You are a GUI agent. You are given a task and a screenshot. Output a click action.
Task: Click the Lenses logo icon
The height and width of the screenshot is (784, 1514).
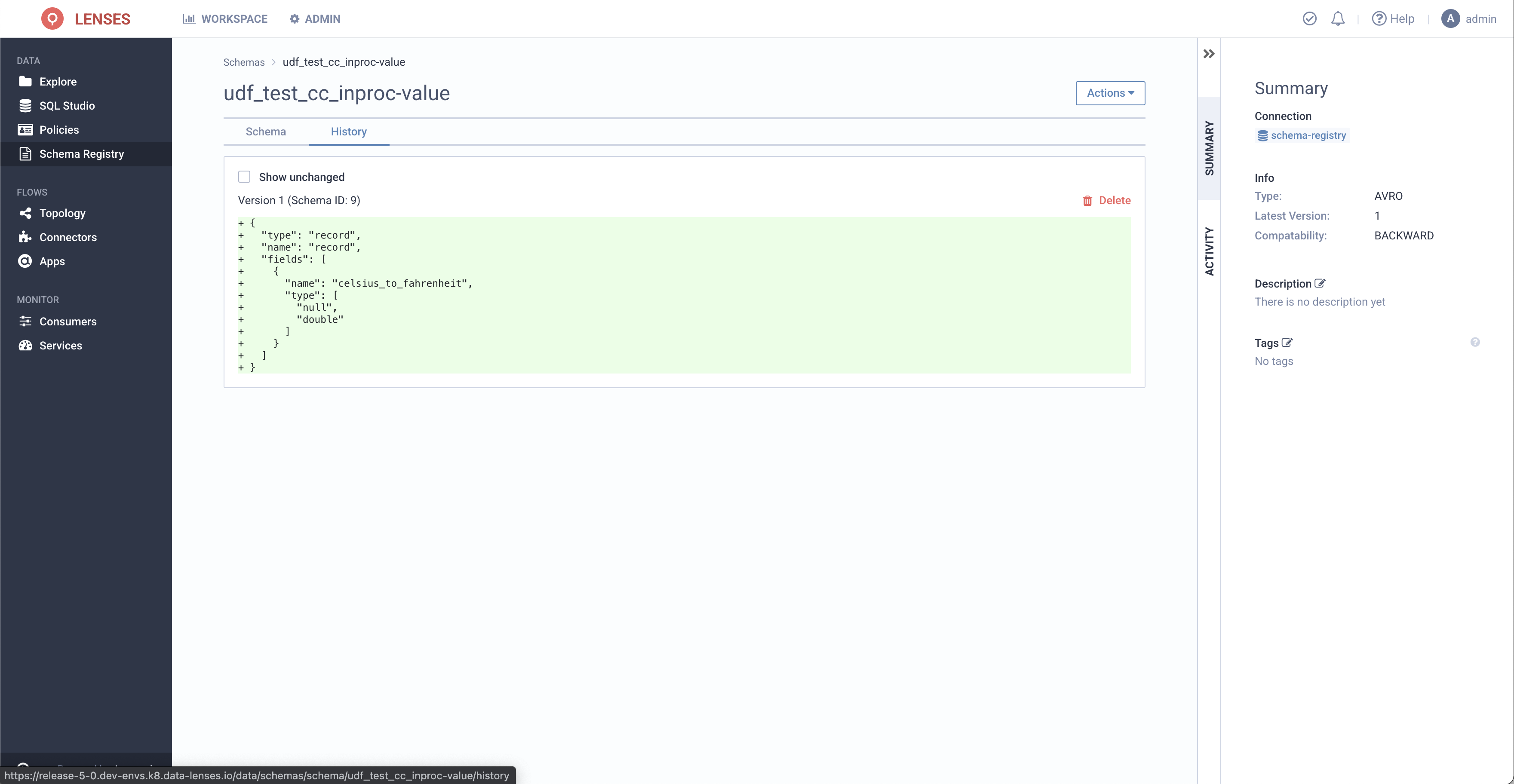pyautogui.click(x=52, y=19)
